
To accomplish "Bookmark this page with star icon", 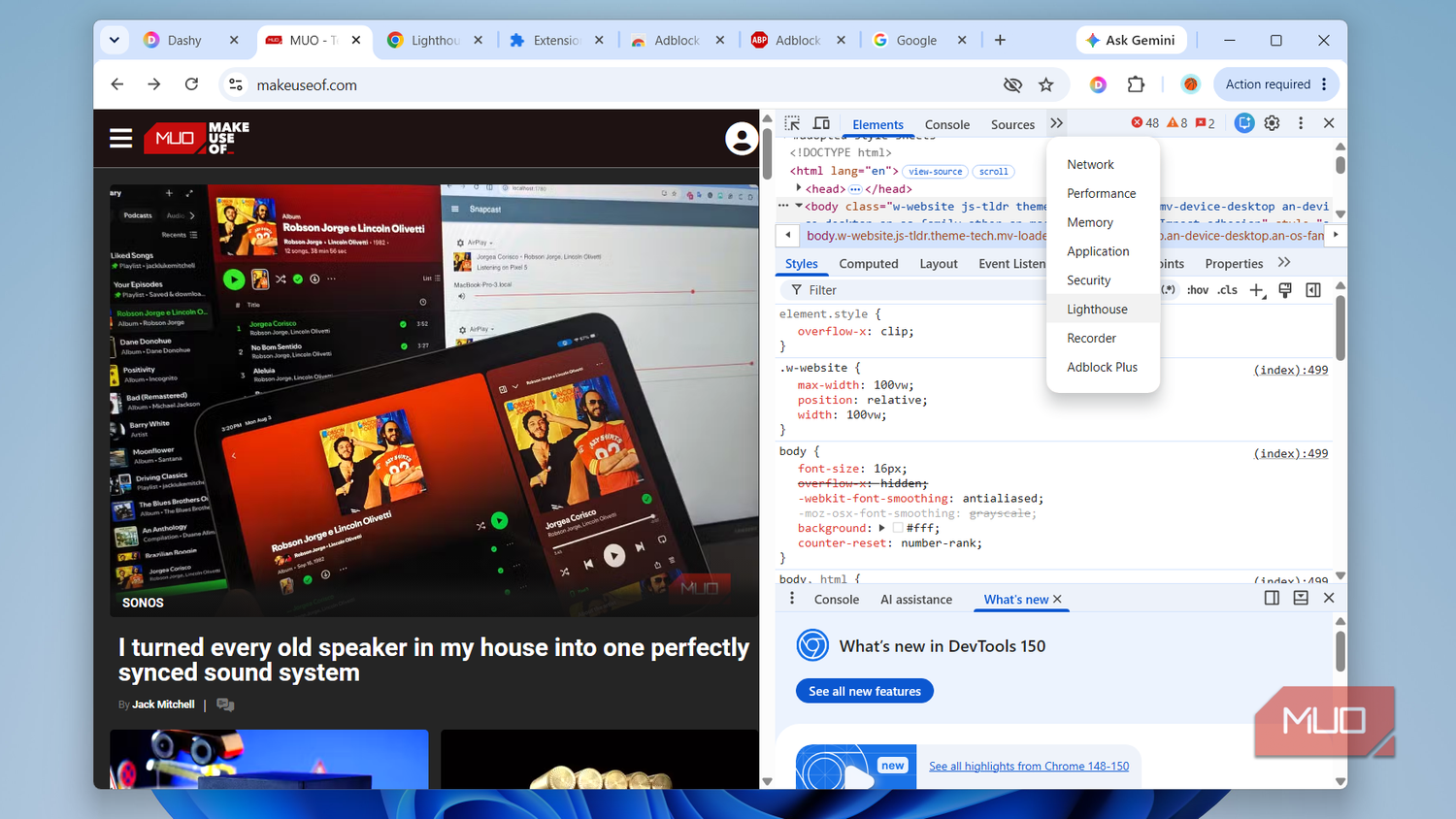I will [1045, 84].
